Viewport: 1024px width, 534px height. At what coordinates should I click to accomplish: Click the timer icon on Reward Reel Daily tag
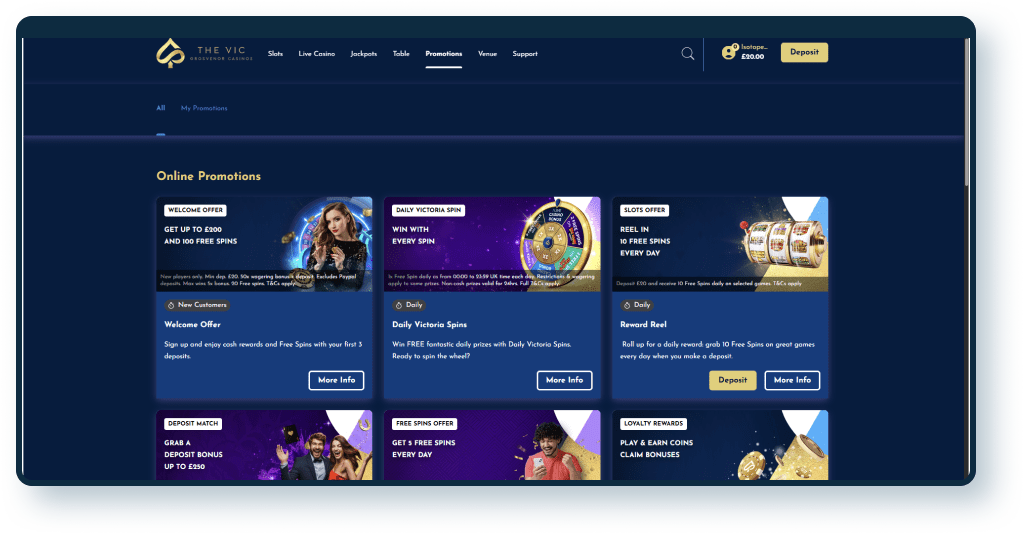pyautogui.click(x=627, y=305)
